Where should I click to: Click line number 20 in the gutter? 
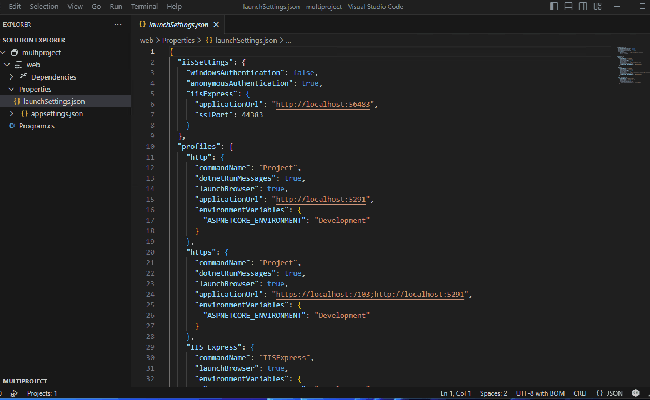(150, 252)
